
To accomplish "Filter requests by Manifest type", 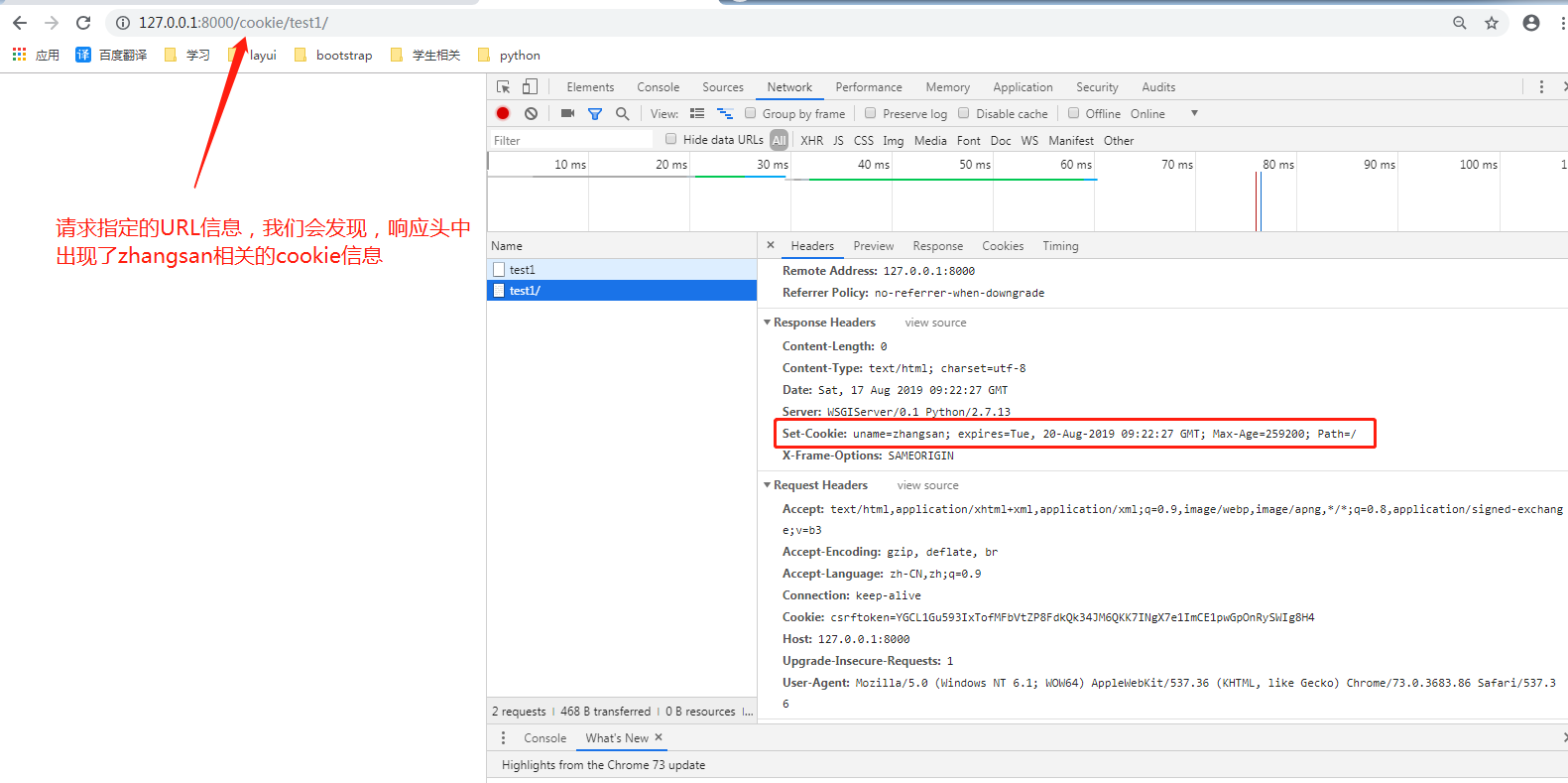I will point(1071,140).
